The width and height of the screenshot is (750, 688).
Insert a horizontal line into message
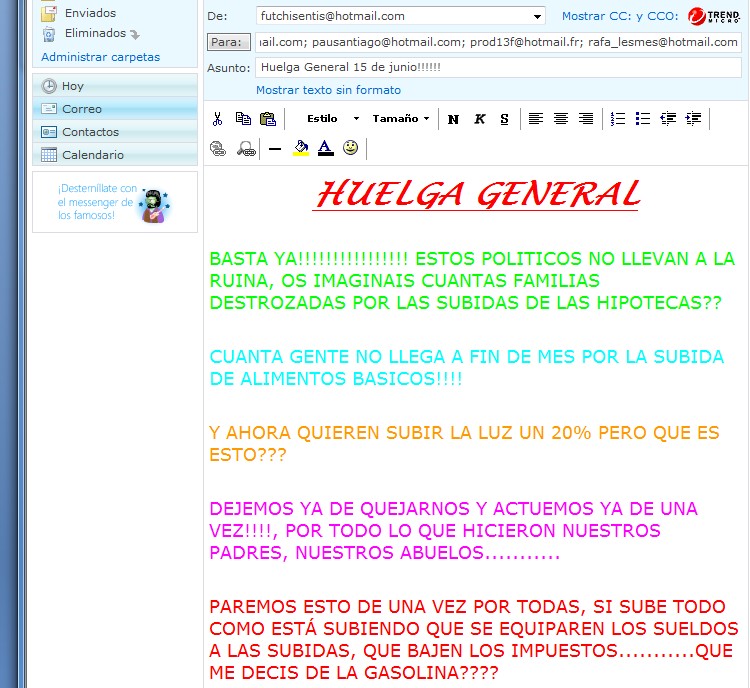(x=275, y=148)
